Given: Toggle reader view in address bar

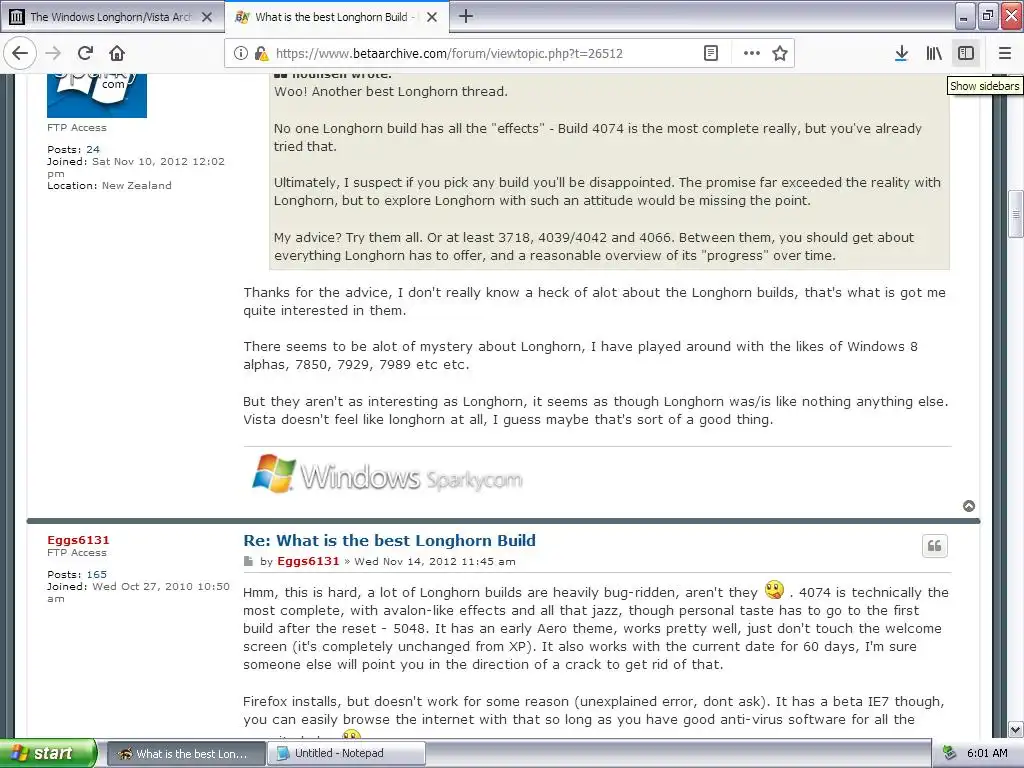Looking at the screenshot, I should pyautogui.click(x=711, y=53).
